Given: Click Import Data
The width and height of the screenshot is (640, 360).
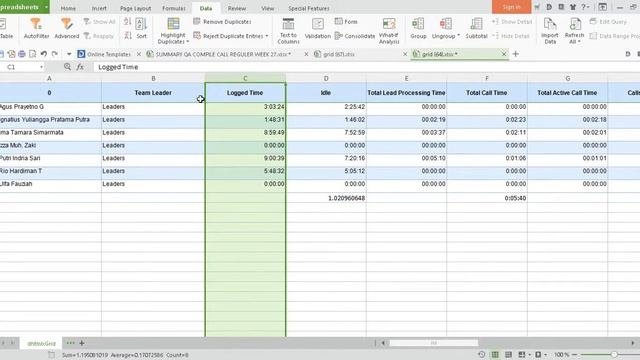Looking at the screenshot, I should [550, 31].
